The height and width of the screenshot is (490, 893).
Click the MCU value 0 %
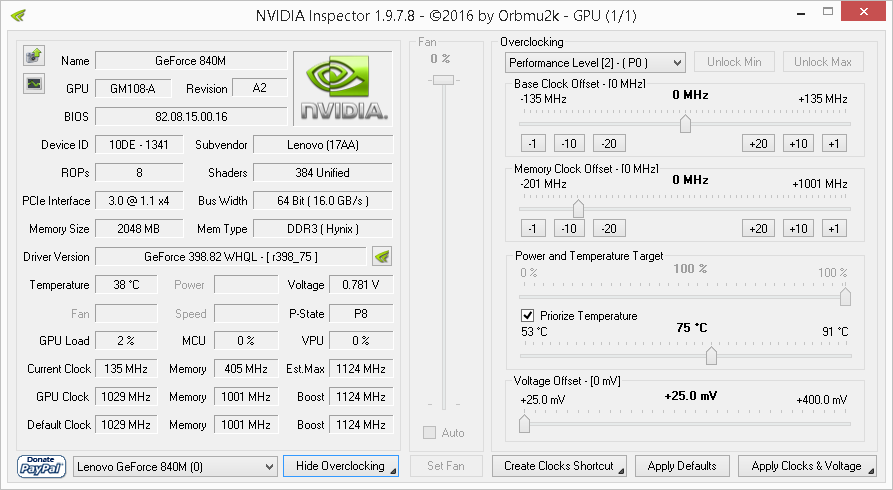(246, 340)
